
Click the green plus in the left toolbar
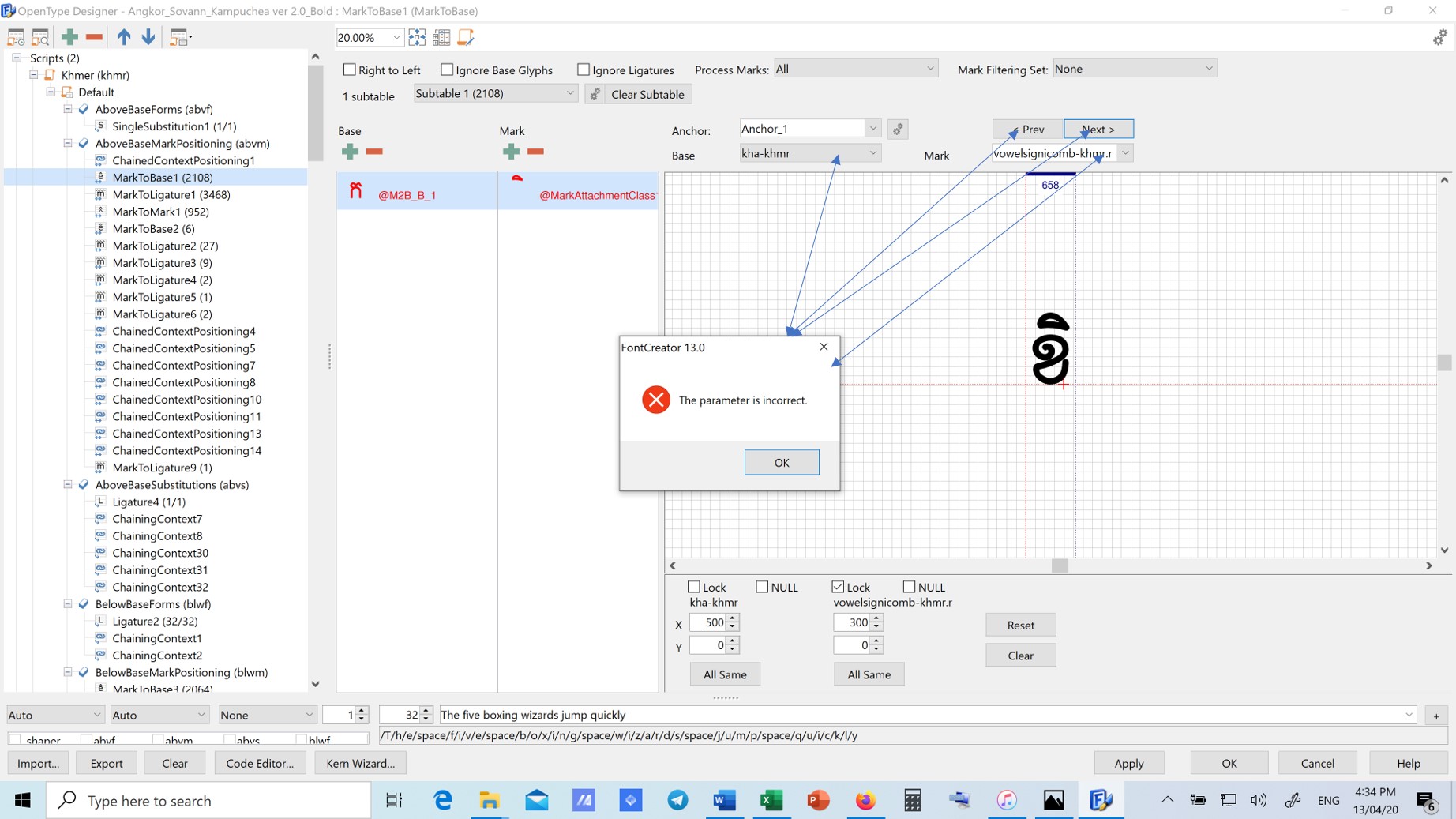coord(69,36)
